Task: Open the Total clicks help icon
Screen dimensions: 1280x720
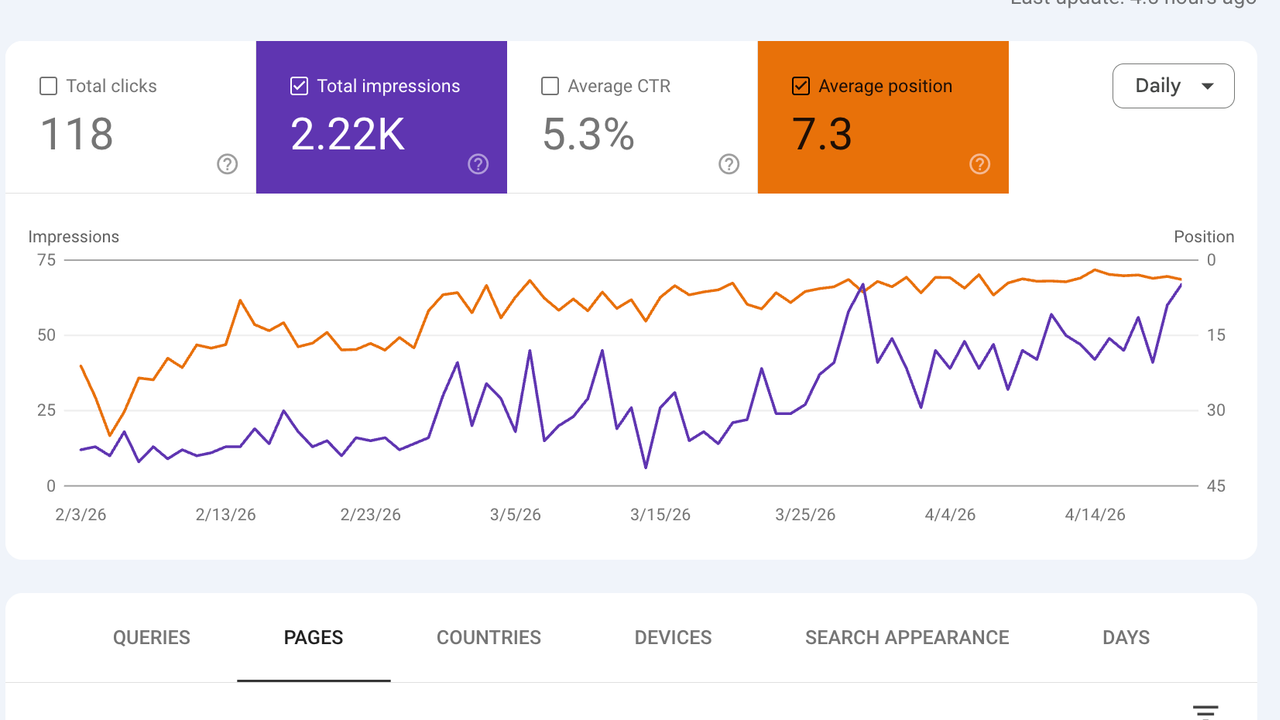Action: pos(227,164)
